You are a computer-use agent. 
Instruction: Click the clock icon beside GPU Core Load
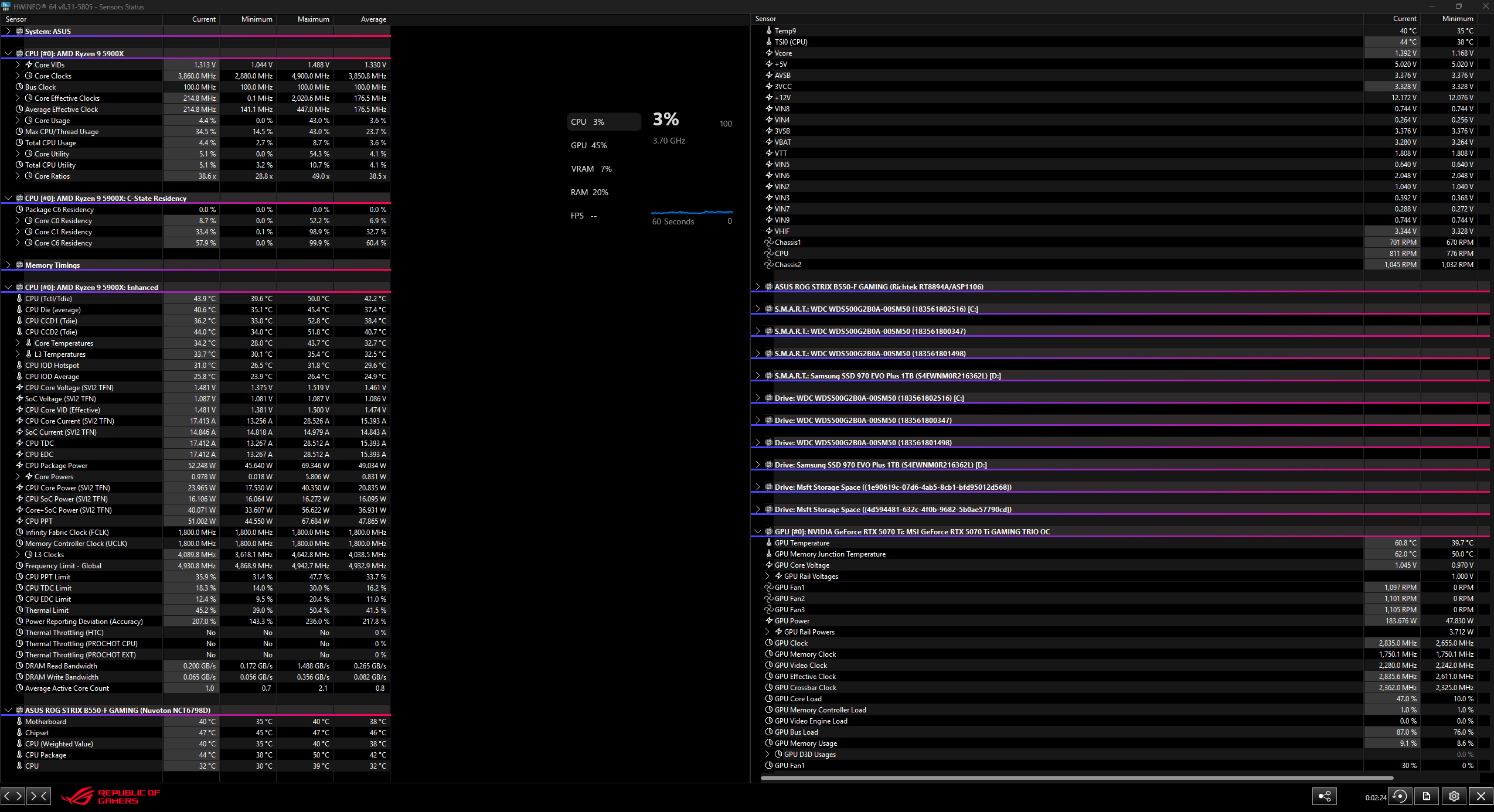click(769, 698)
